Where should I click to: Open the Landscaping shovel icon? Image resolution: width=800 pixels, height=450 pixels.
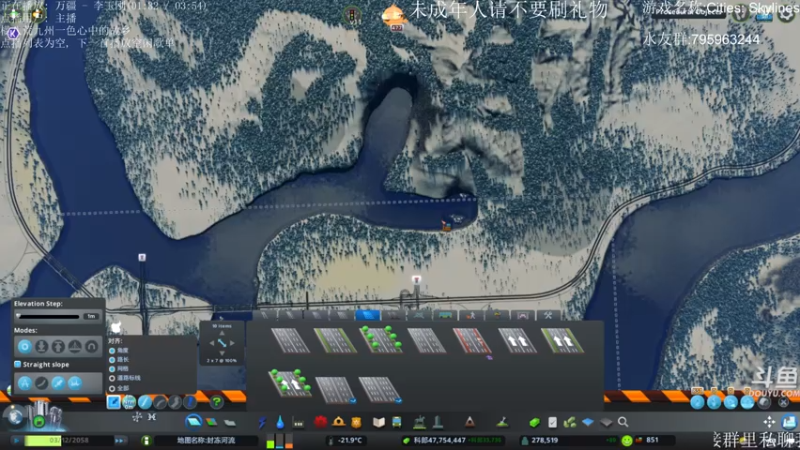tap(502, 422)
